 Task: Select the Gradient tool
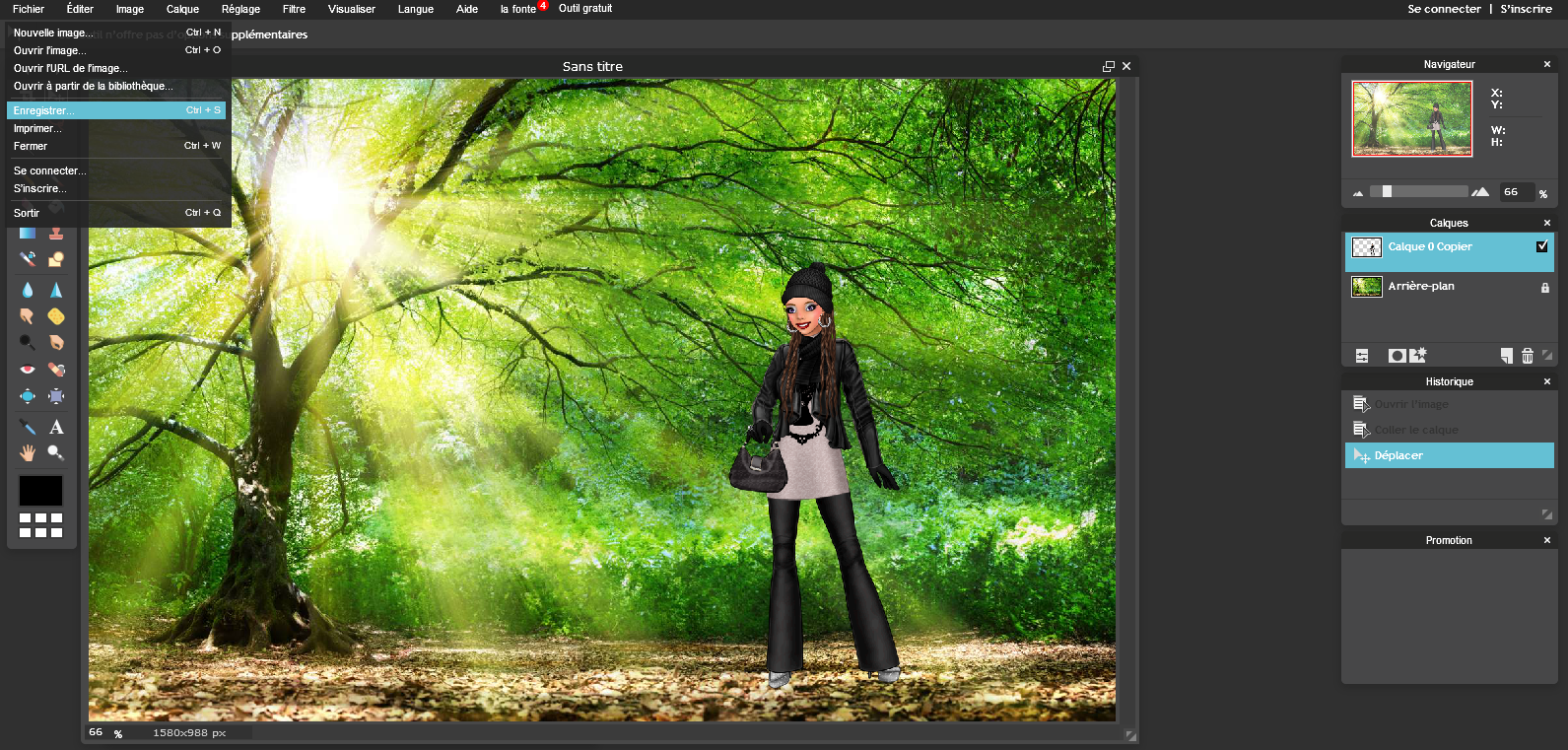pyautogui.click(x=28, y=233)
